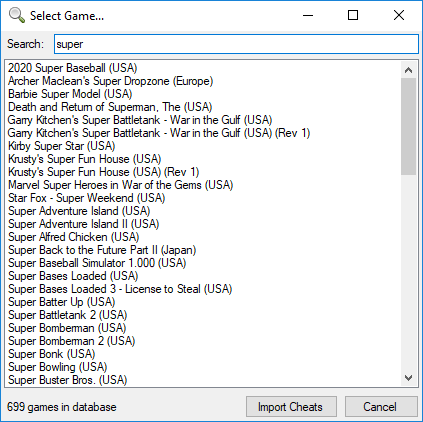Click the magnifier icon in title bar
The height and width of the screenshot is (422, 423).
tap(17, 15)
